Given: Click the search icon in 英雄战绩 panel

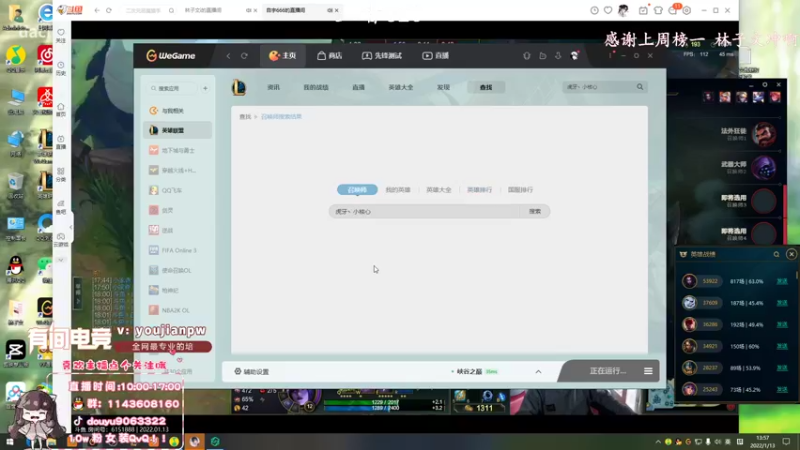Looking at the screenshot, I should [x=777, y=254].
